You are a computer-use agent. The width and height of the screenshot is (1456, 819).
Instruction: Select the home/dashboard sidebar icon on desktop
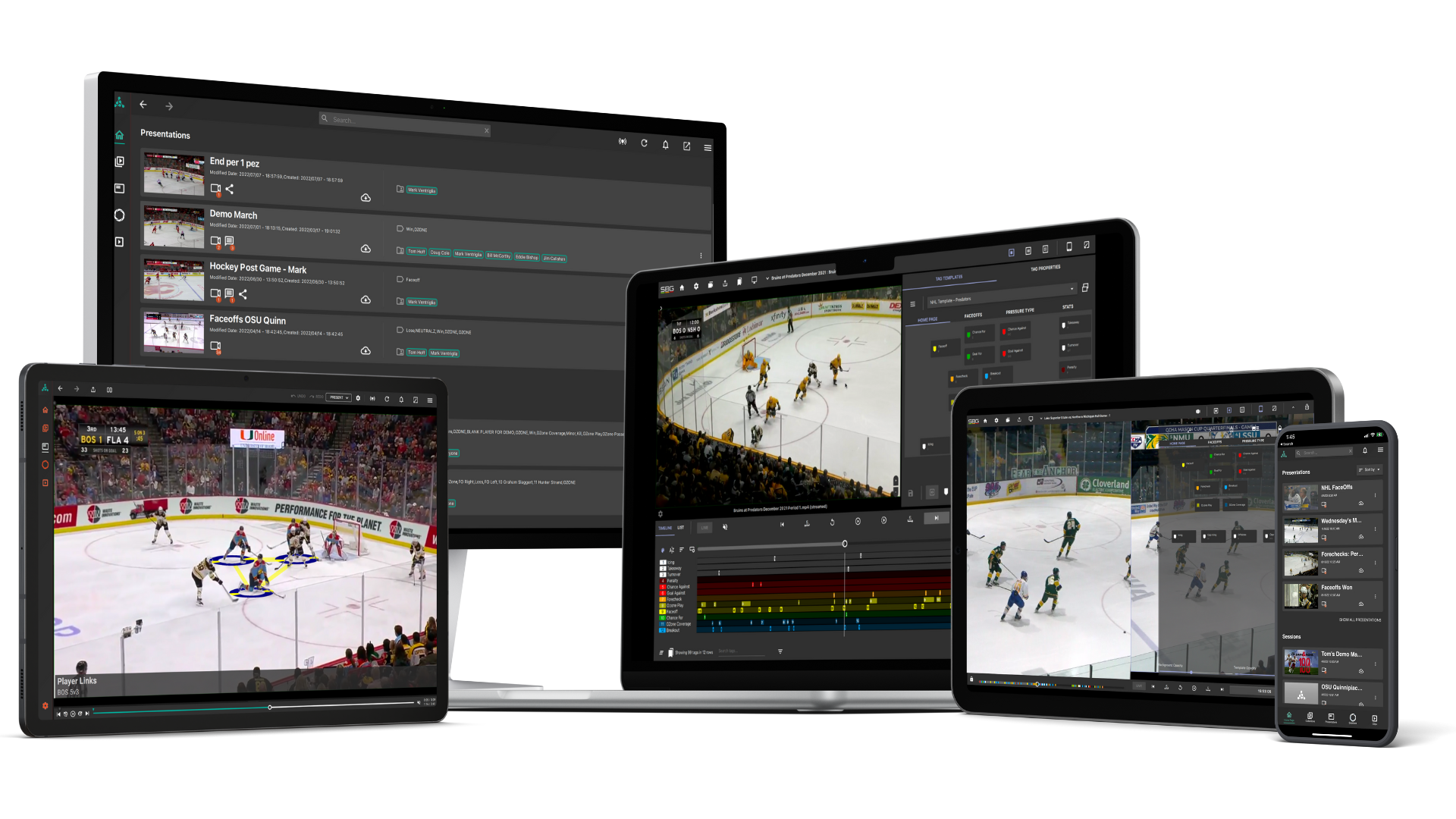[x=120, y=136]
